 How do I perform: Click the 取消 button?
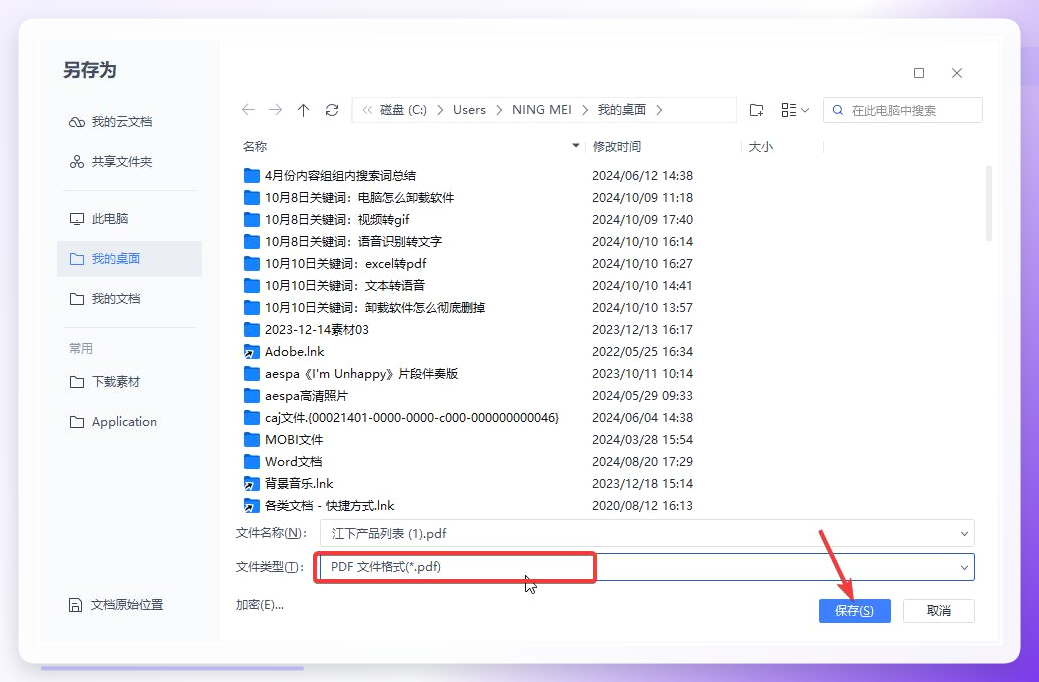click(x=938, y=610)
